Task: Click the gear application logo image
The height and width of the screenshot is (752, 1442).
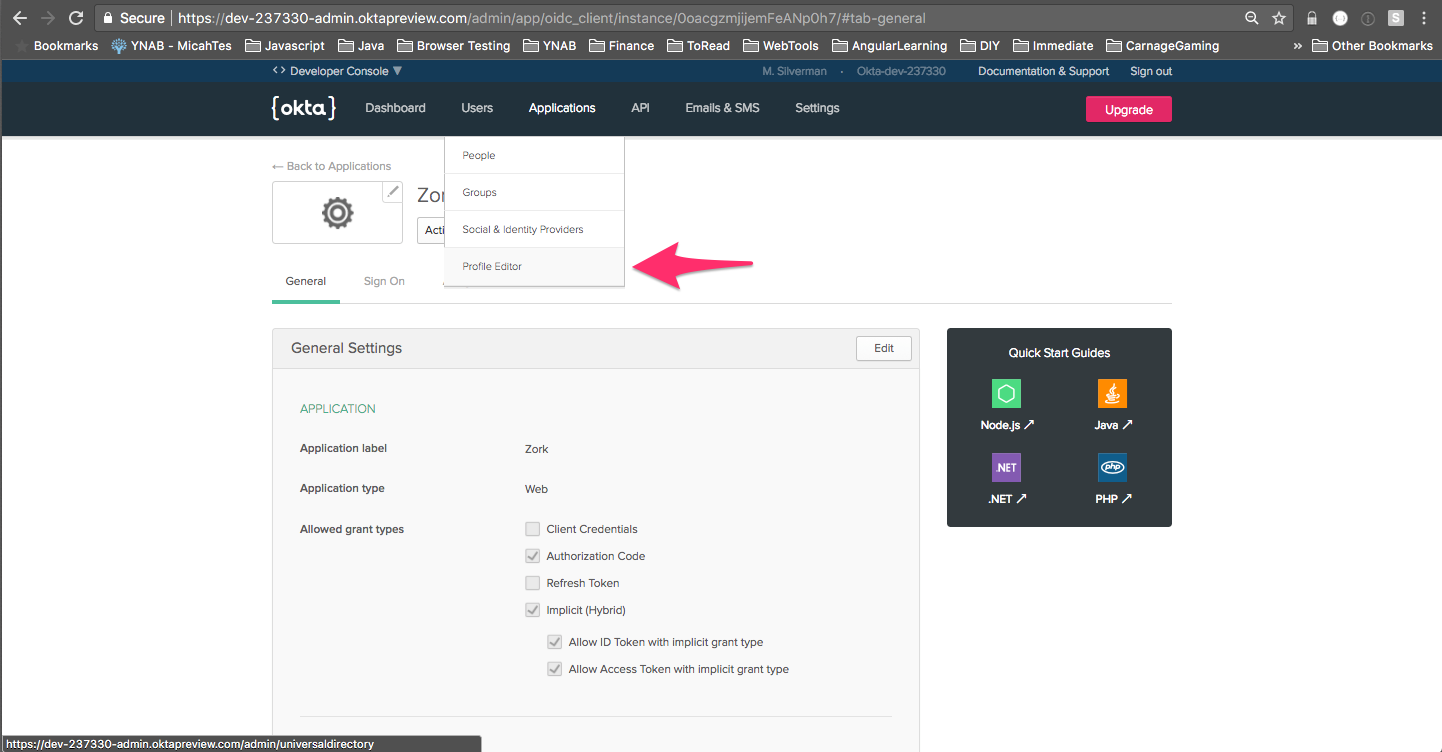Action: (338, 213)
